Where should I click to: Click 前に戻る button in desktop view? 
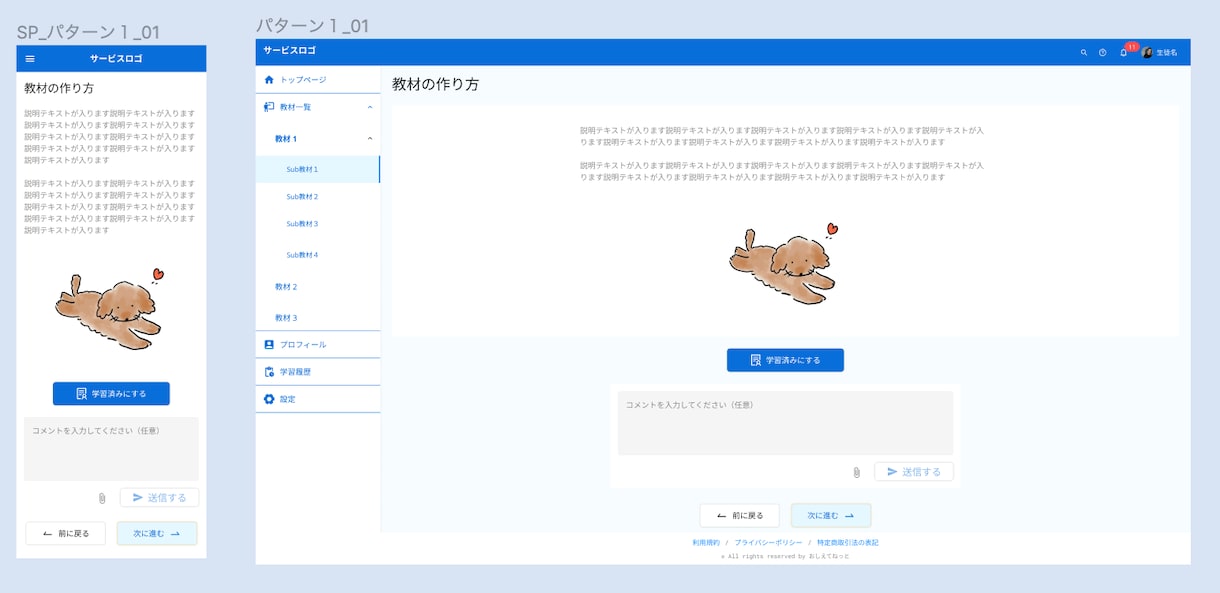coord(739,516)
